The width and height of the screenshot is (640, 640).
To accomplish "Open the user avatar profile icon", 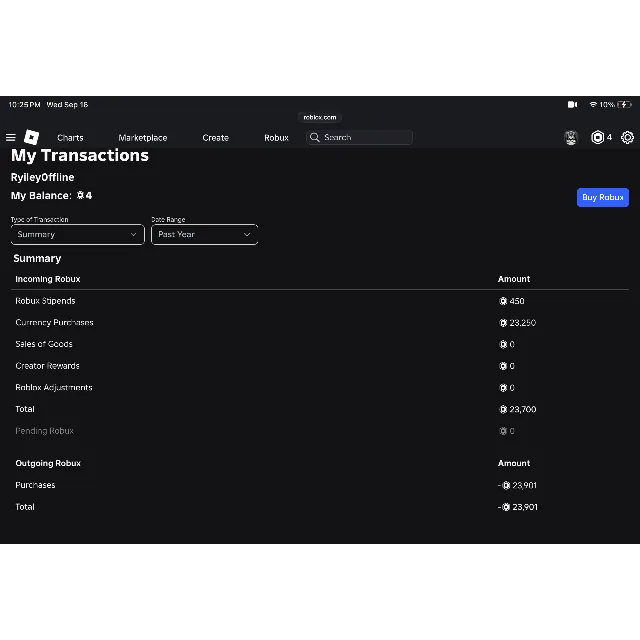I will tap(571, 138).
